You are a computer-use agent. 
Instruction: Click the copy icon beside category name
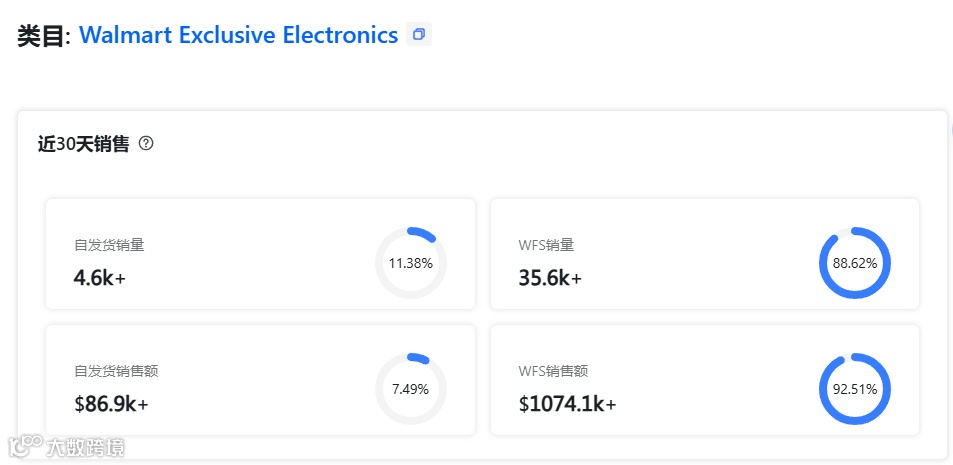[x=418, y=35]
